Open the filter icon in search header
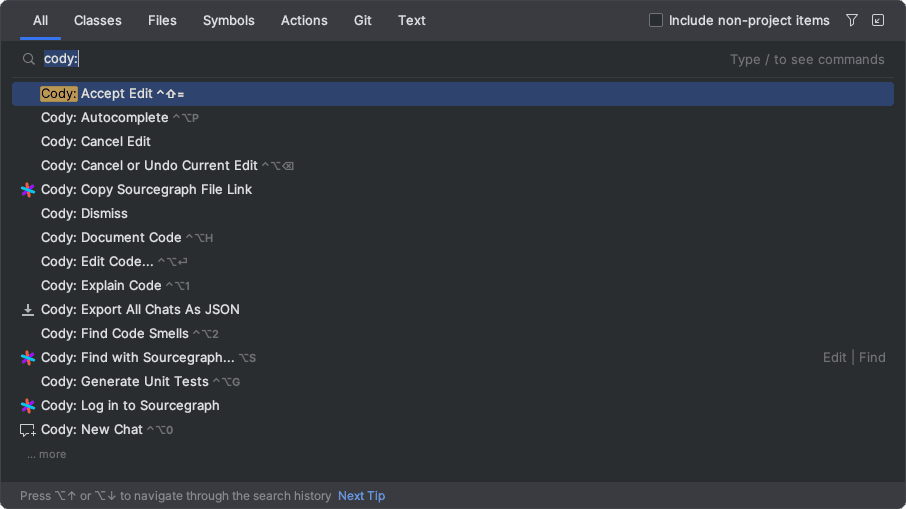This screenshot has width=906, height=509. 852,20
